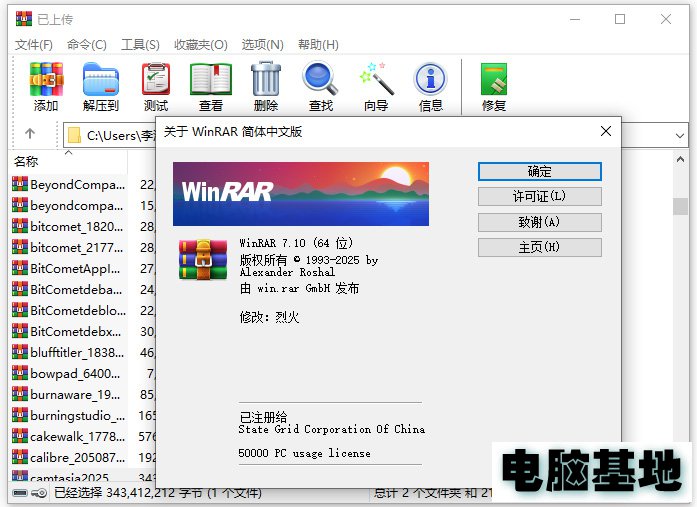The width and height of the screenshot is (697, 507).
Task: Sort list by 名称 column header
Action: tap(26, 162)
